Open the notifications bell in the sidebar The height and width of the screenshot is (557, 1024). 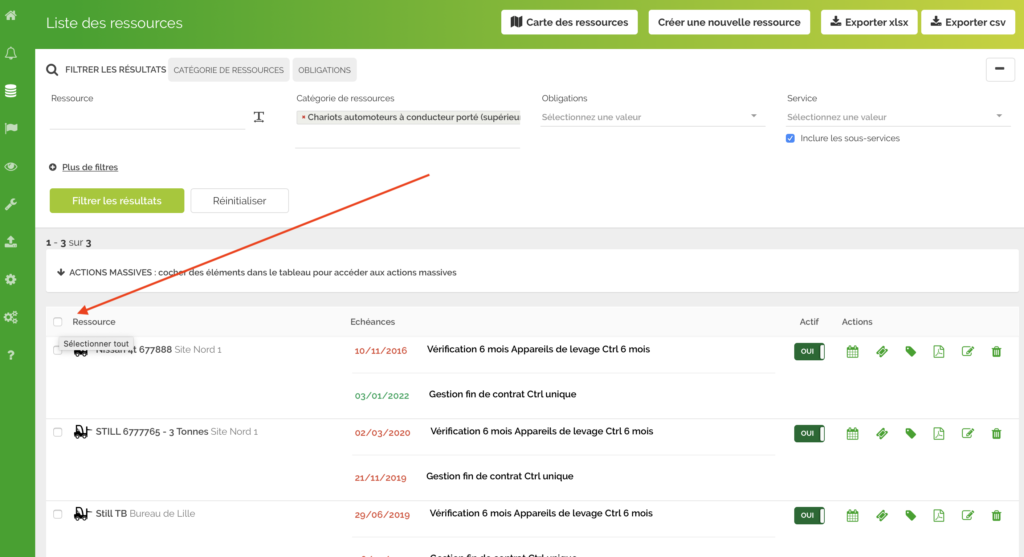11,53
